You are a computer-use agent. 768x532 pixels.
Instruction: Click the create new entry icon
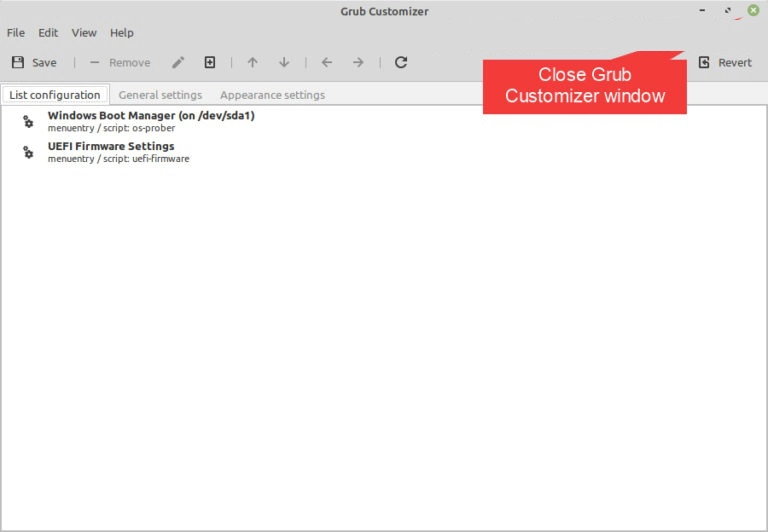pos(210,62)
